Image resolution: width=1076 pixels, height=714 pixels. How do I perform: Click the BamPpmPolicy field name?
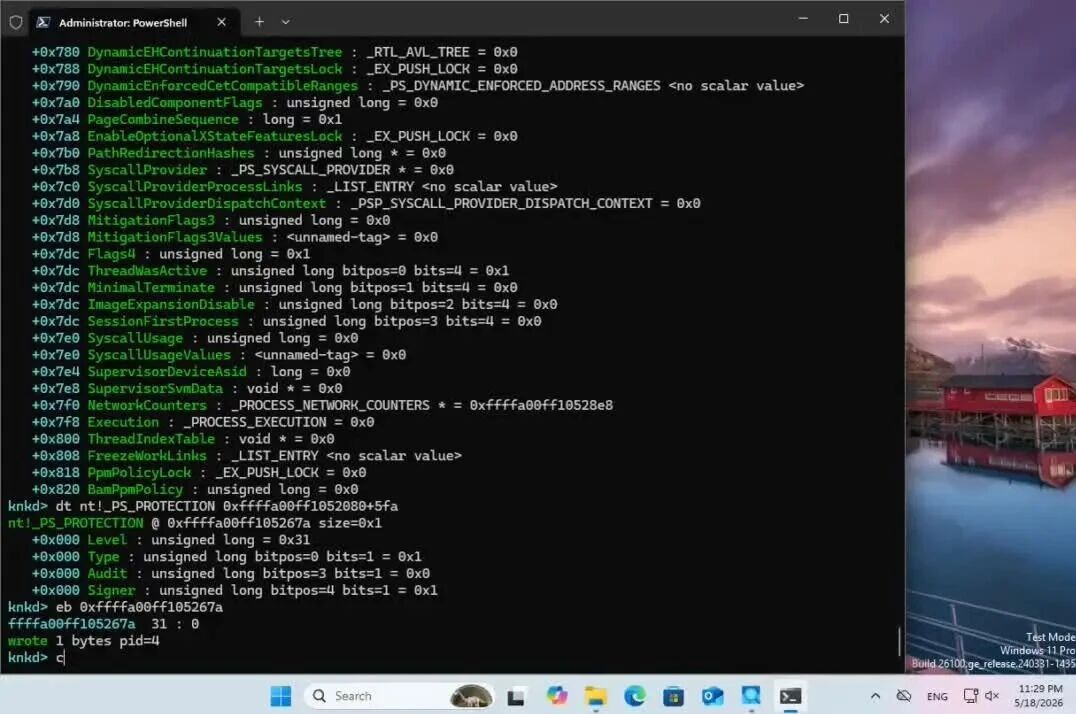click(135, 490)
